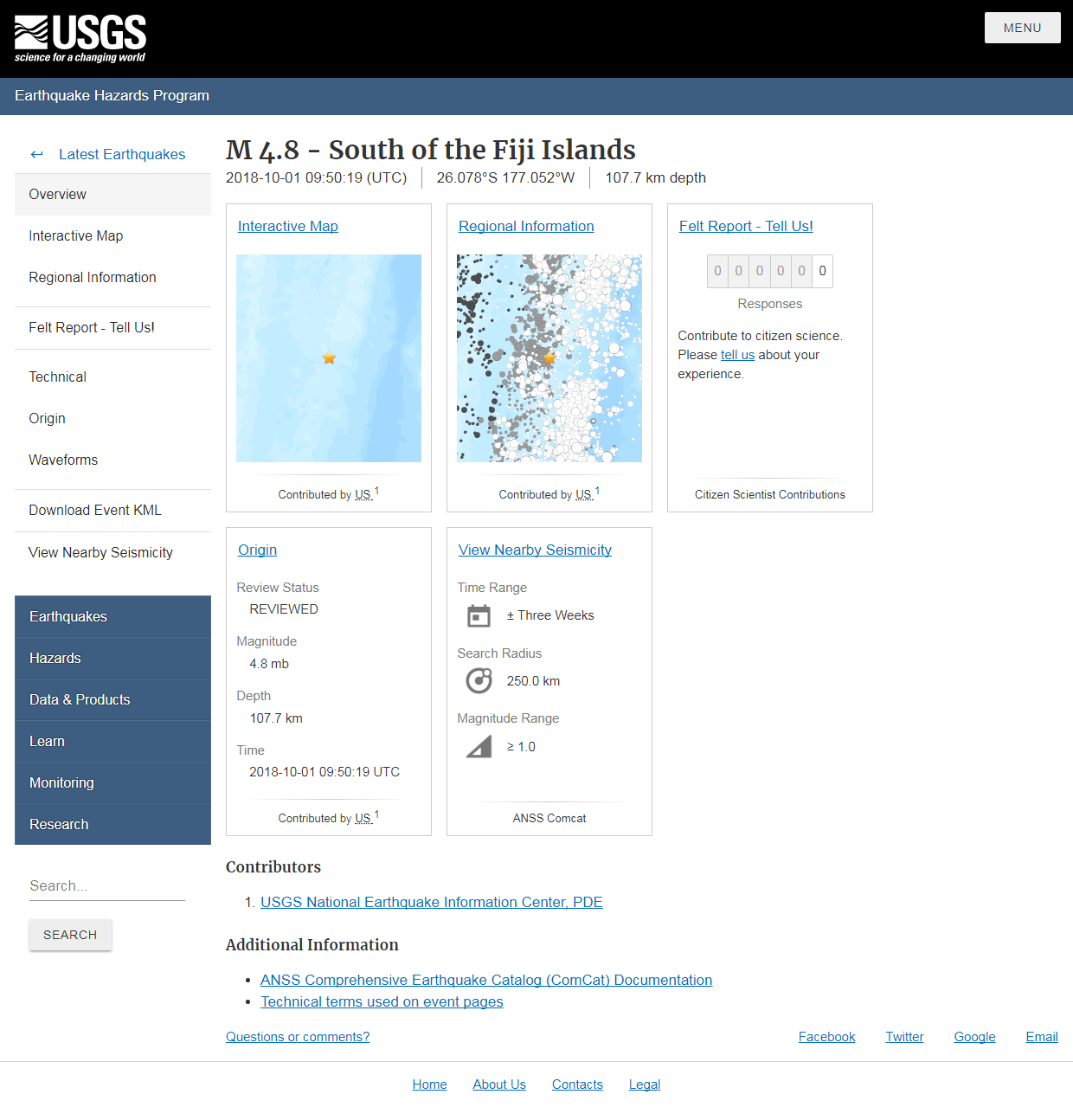
Task: Click the back arrow beside Latest Earthquakes
Action: click(36, 154)
